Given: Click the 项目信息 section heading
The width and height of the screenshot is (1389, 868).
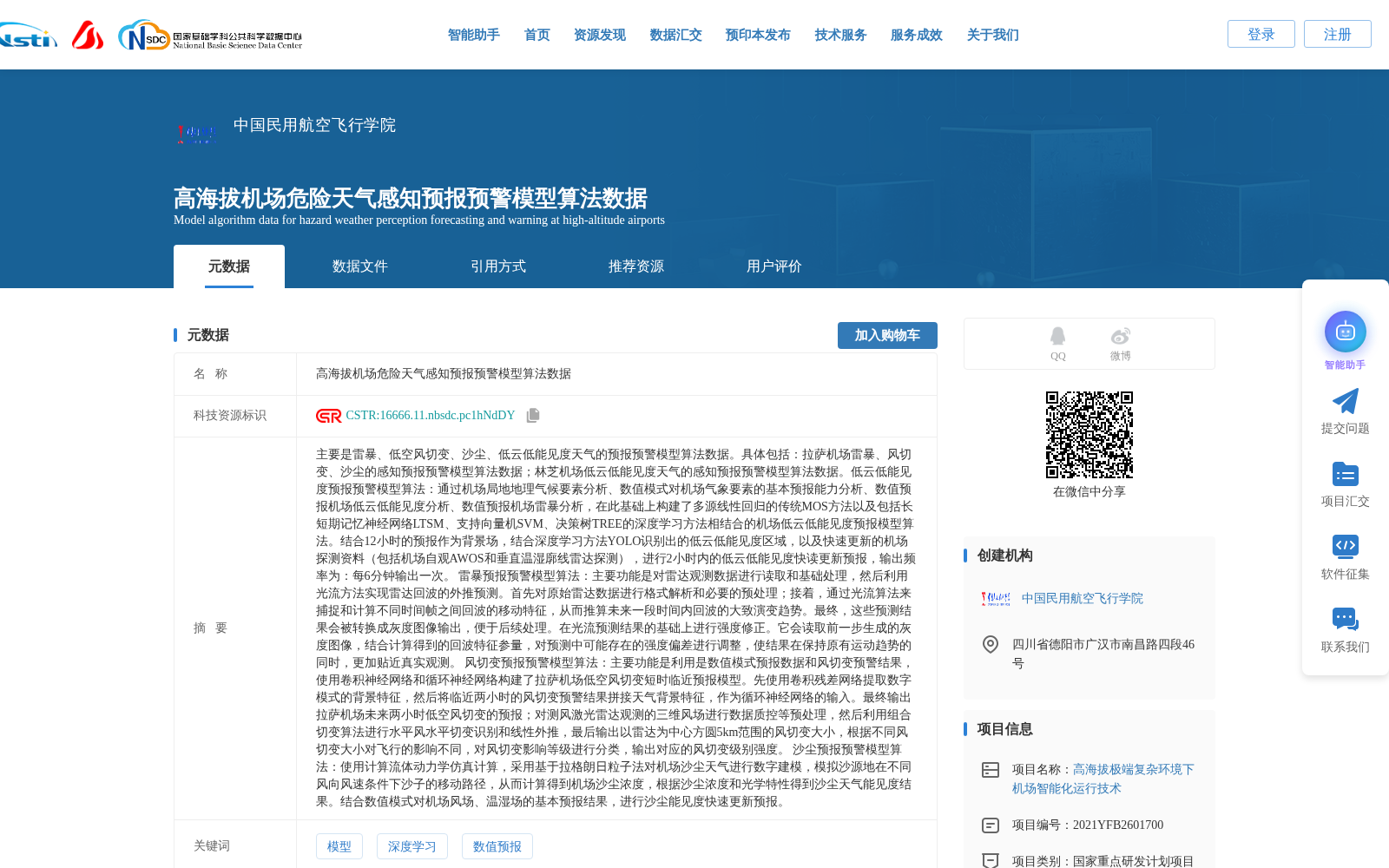Looking at the screenshot, I should (x=1005, y=729).
